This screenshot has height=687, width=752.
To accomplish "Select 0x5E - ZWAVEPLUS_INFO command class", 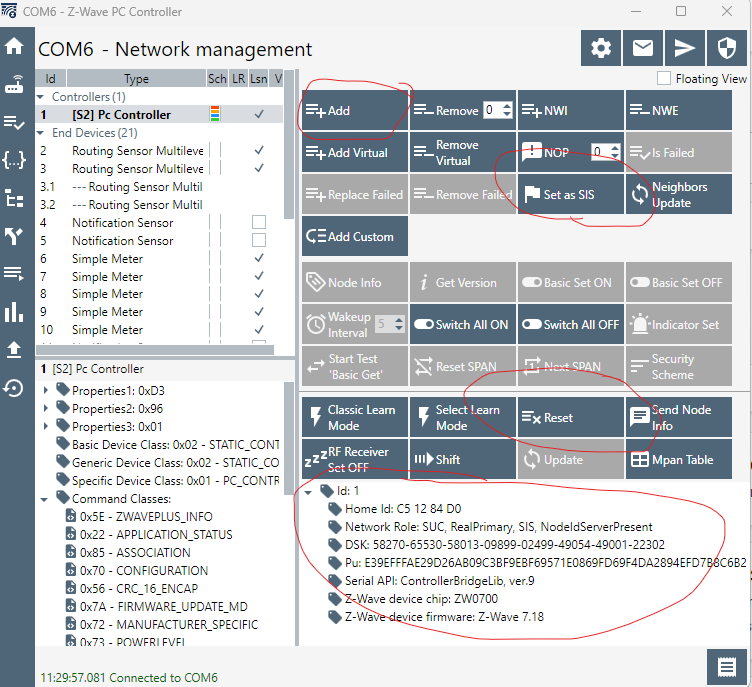I will (x=146, y=517).
